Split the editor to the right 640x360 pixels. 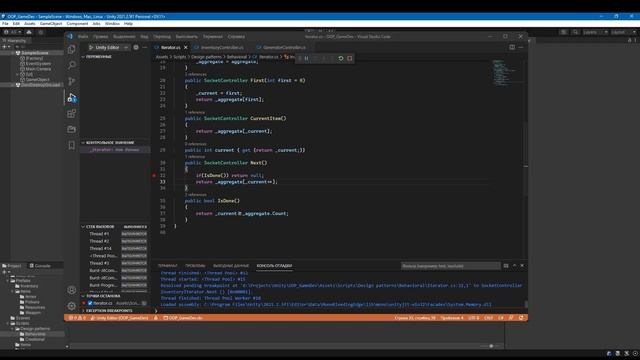[512, 47]
